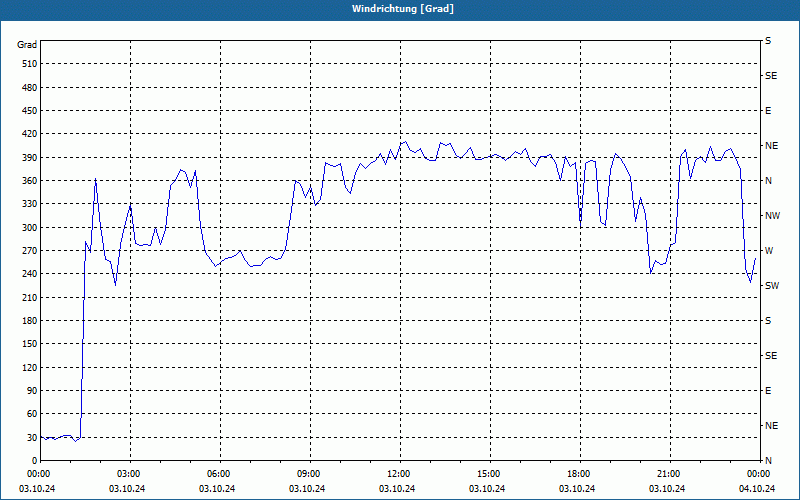
Task: Click the 510 value on the degree axis
Action: pos(30,64)
